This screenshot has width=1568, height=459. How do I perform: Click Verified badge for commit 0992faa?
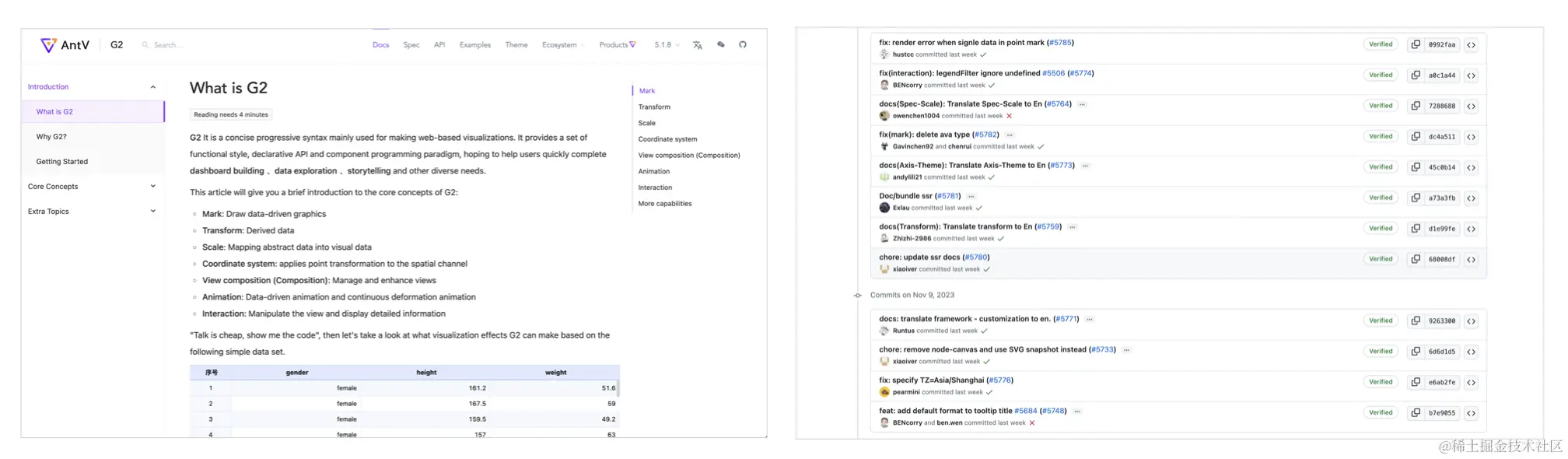1381,44
